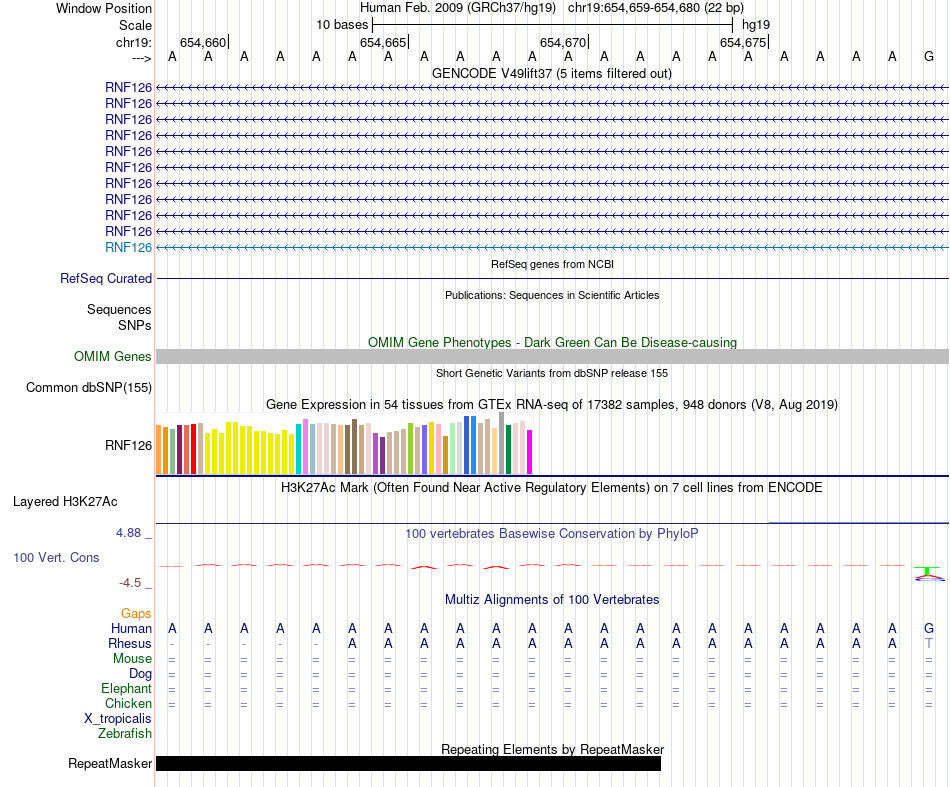Click the chr19: base position label
This screenshot has height=787, width=950.
tap(134, 42)
